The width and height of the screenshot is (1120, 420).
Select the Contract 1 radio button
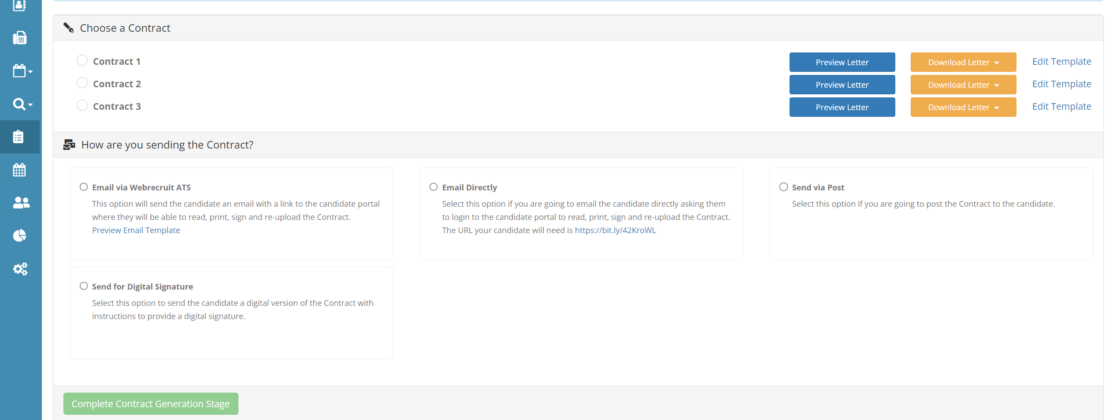82,61
